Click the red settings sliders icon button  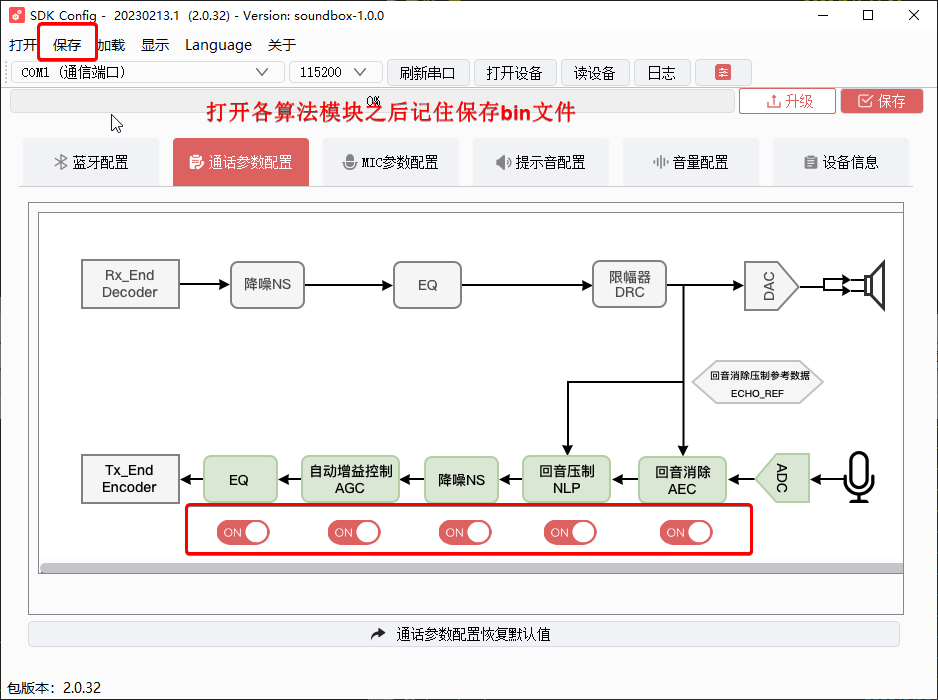723,72
